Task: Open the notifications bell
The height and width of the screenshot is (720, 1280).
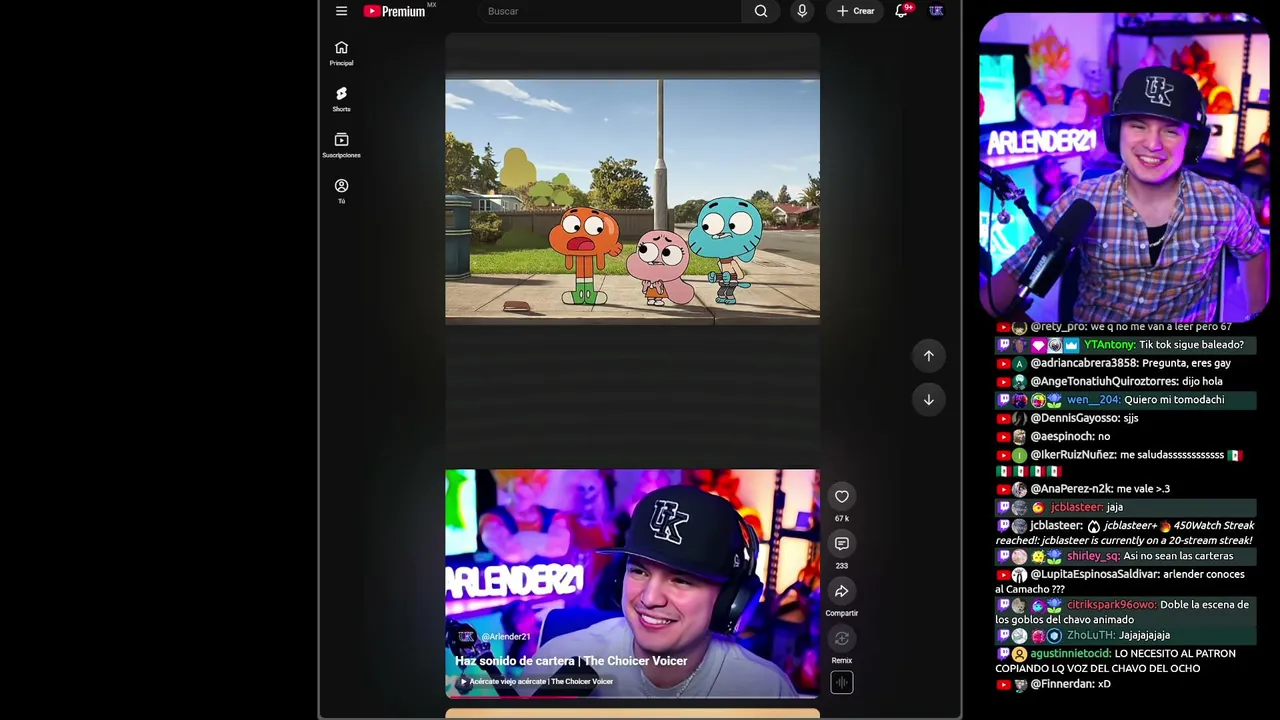Action: tap(901, 11)
